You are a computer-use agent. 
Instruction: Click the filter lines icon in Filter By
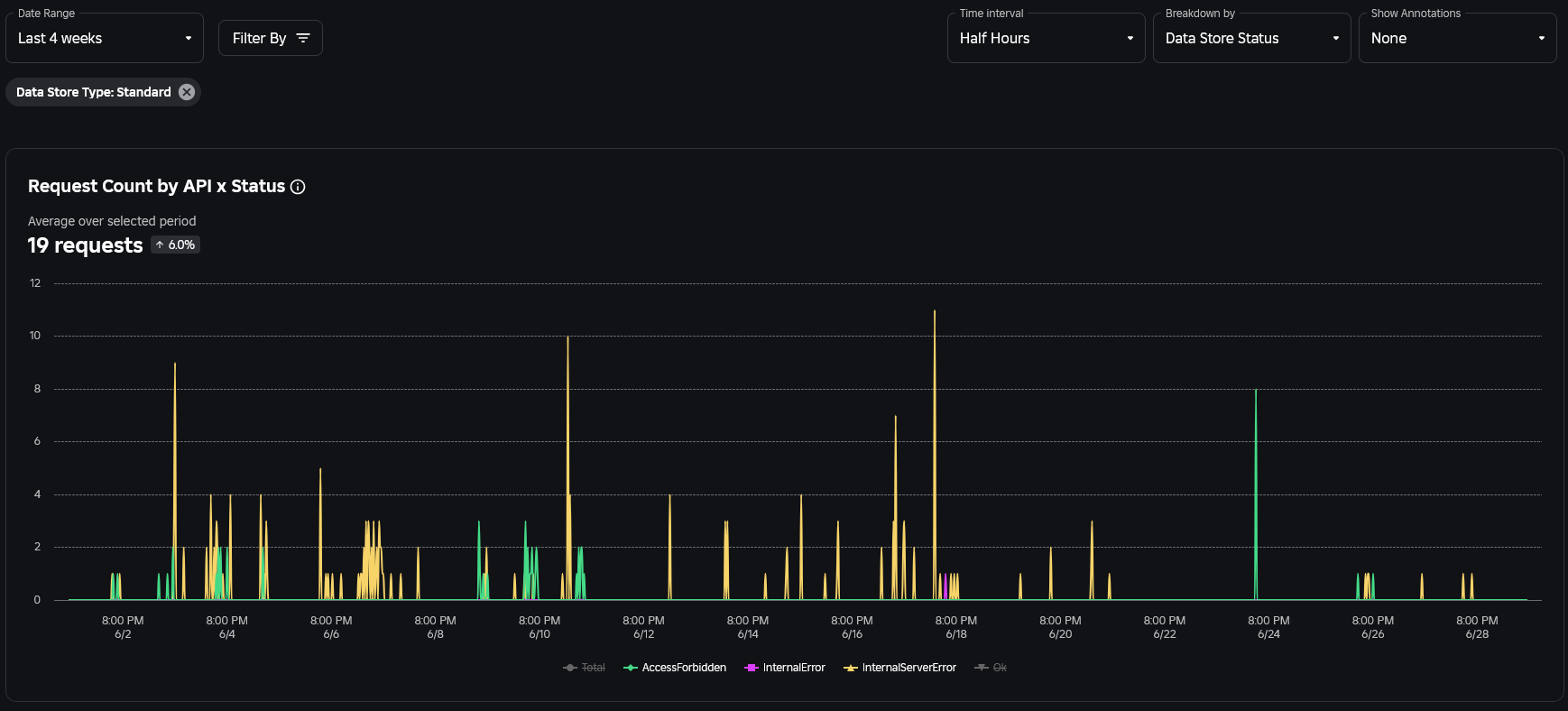pyautogui.click(x=303, y=38)
